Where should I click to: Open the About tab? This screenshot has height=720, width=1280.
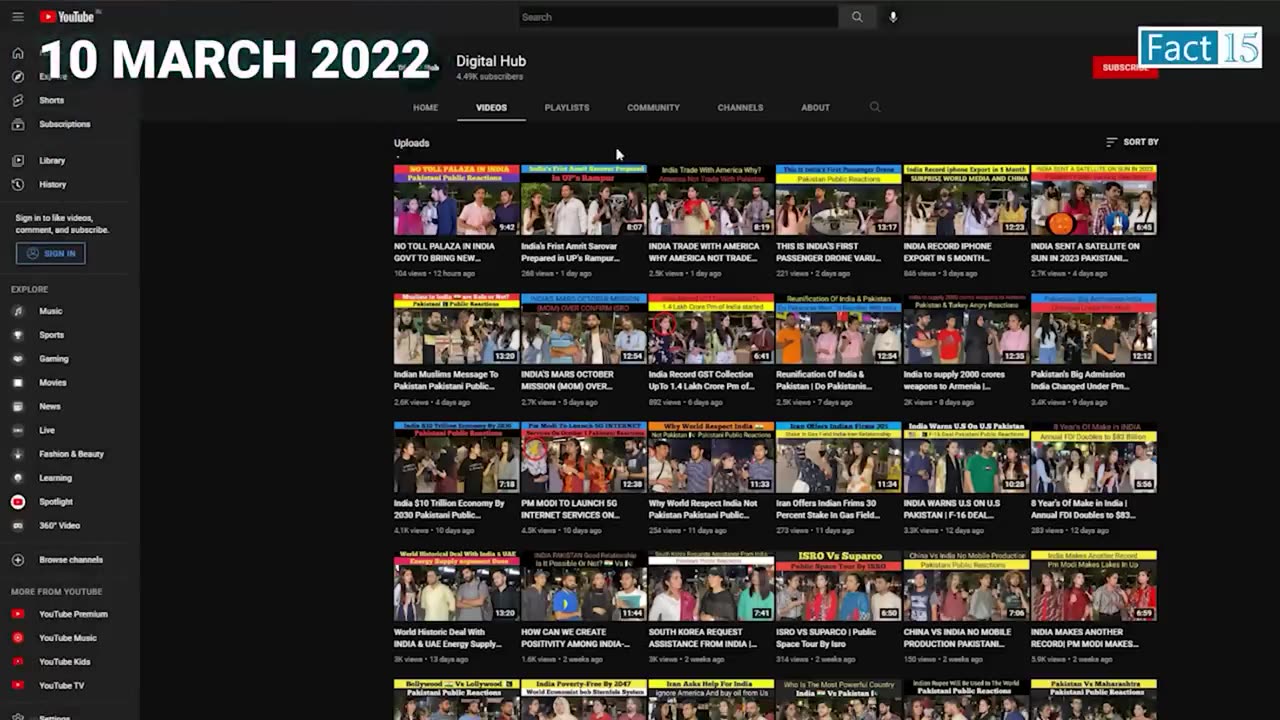pyautogui.click(x=815, y=107)
